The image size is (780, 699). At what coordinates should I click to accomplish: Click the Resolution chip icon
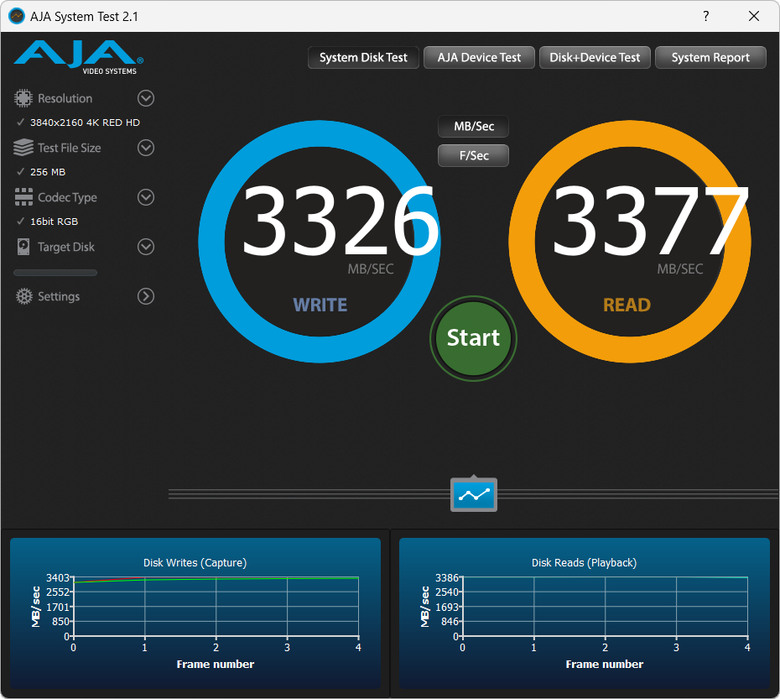(23, 98)
